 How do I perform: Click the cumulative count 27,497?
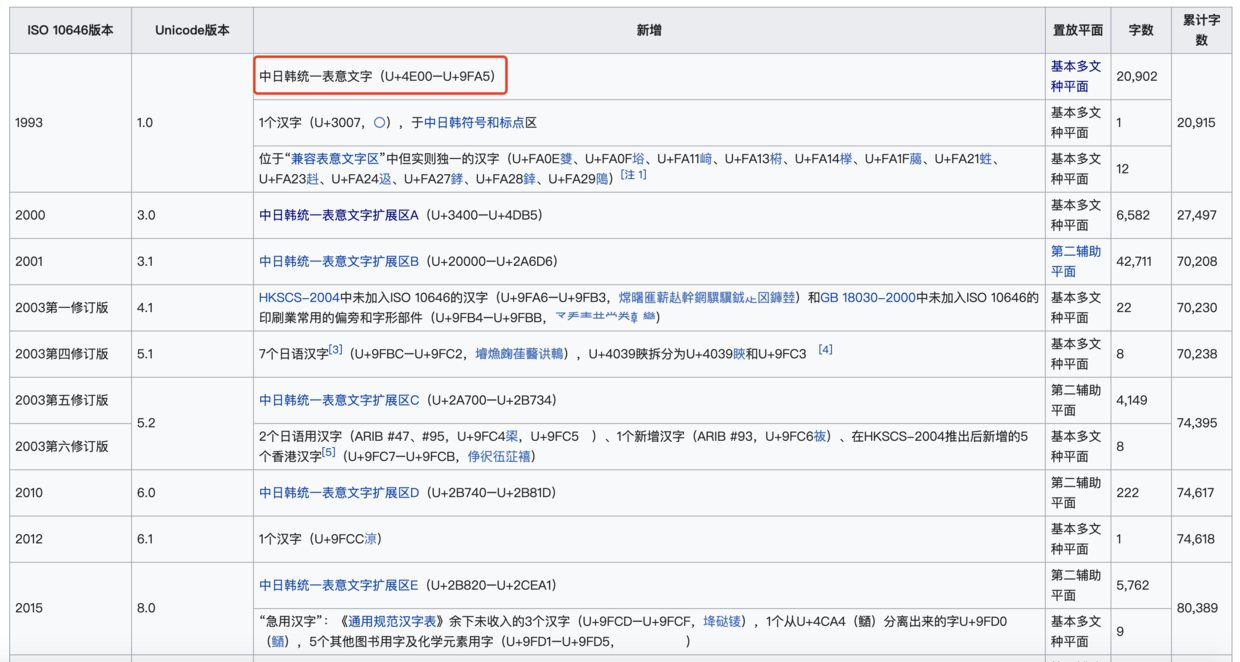pyautogui.click(x=1197, y=215)
